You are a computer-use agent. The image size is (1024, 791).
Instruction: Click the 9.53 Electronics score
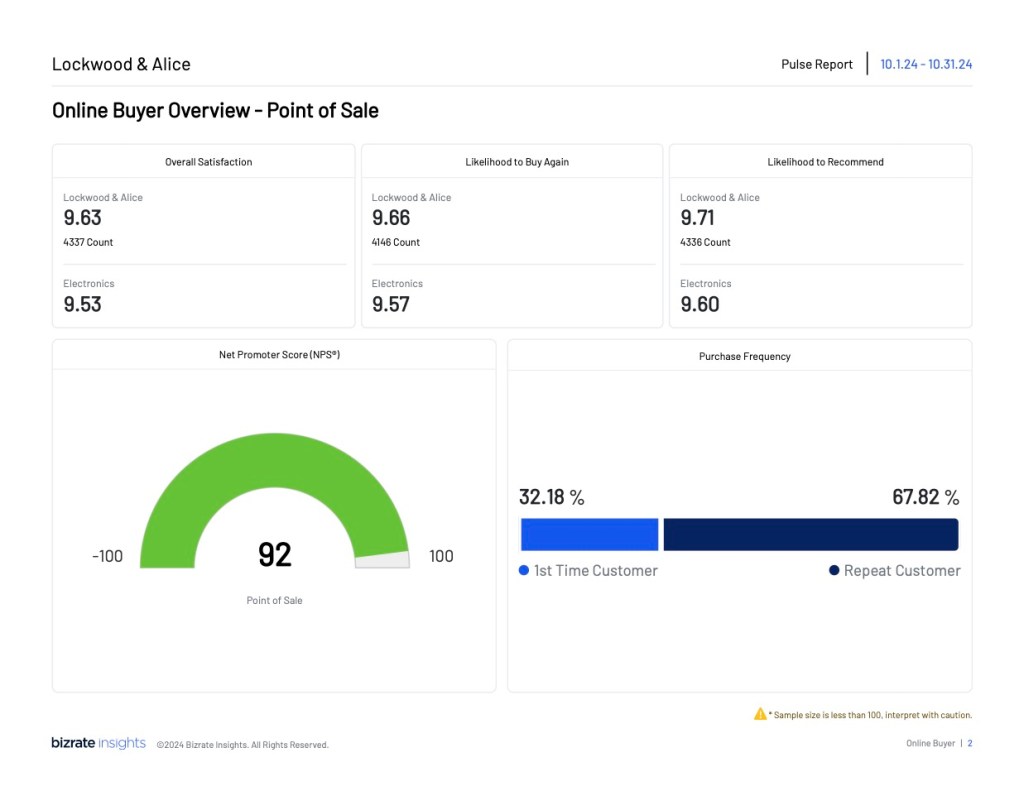click(82, 304)
